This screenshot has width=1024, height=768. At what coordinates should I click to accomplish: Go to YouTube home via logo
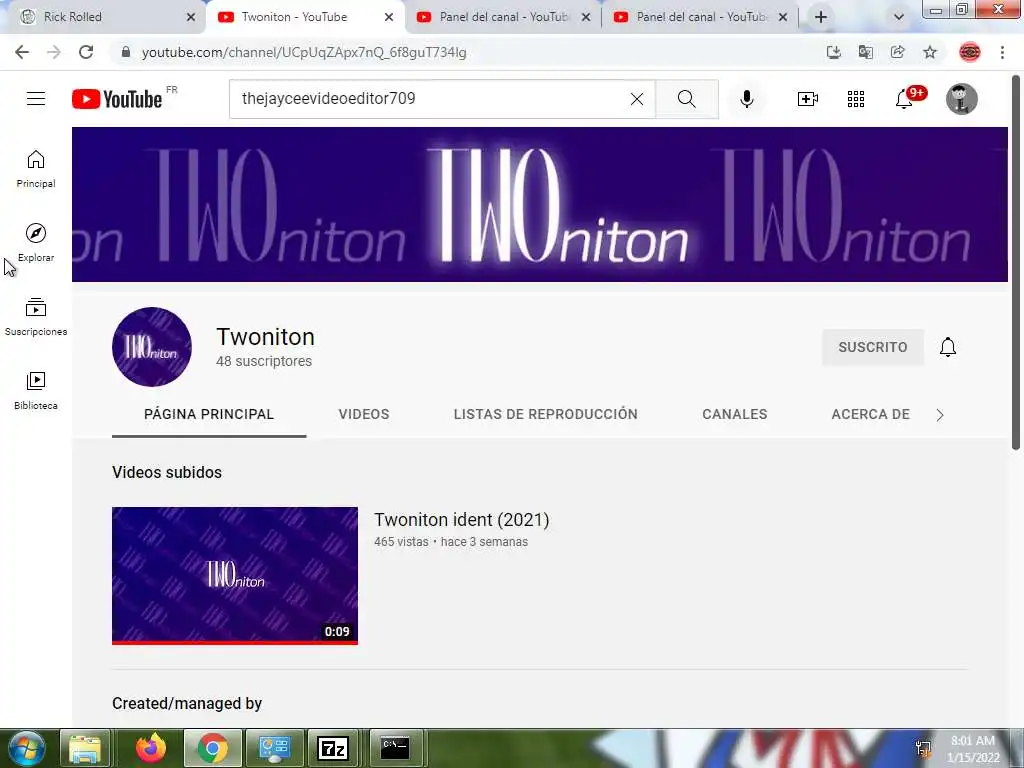coord(117,99)
